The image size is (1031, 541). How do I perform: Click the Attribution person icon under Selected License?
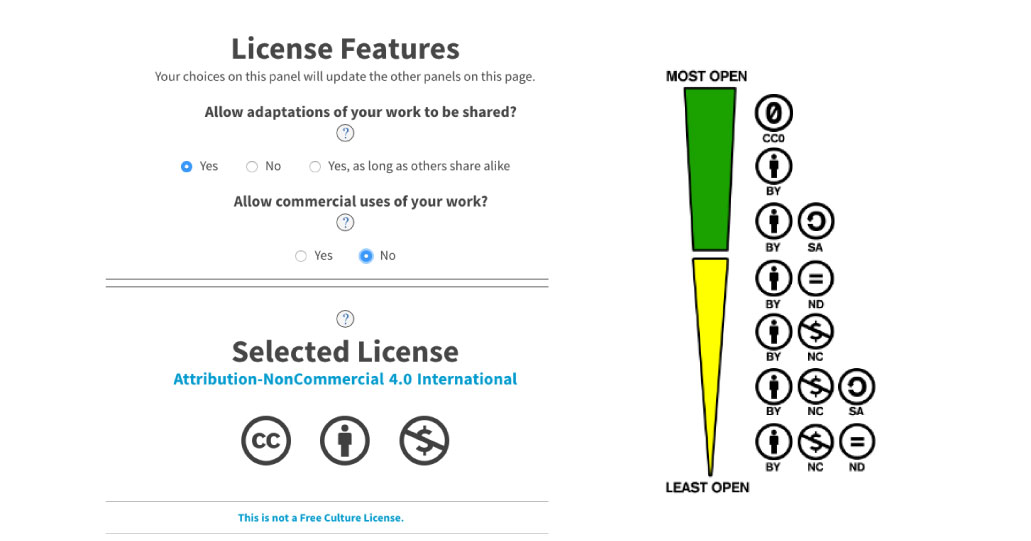[345, 440]
